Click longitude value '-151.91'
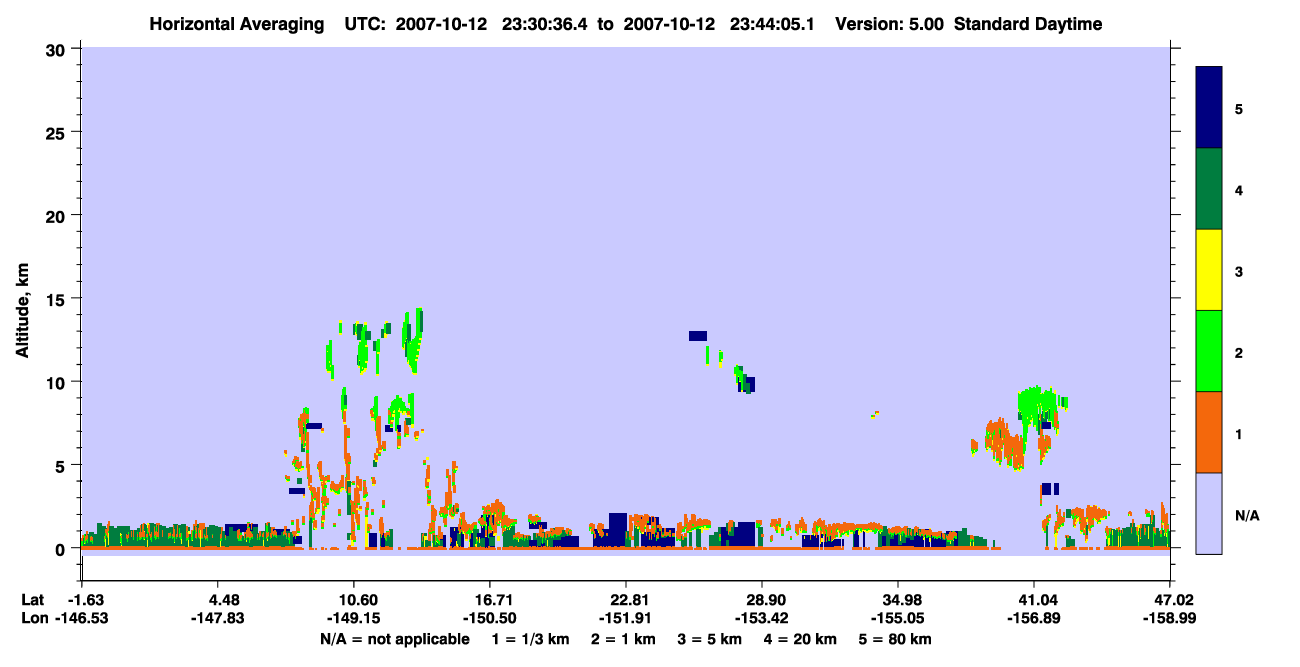1300x667 pixels. pyautogui.click(x=626, y=618)
